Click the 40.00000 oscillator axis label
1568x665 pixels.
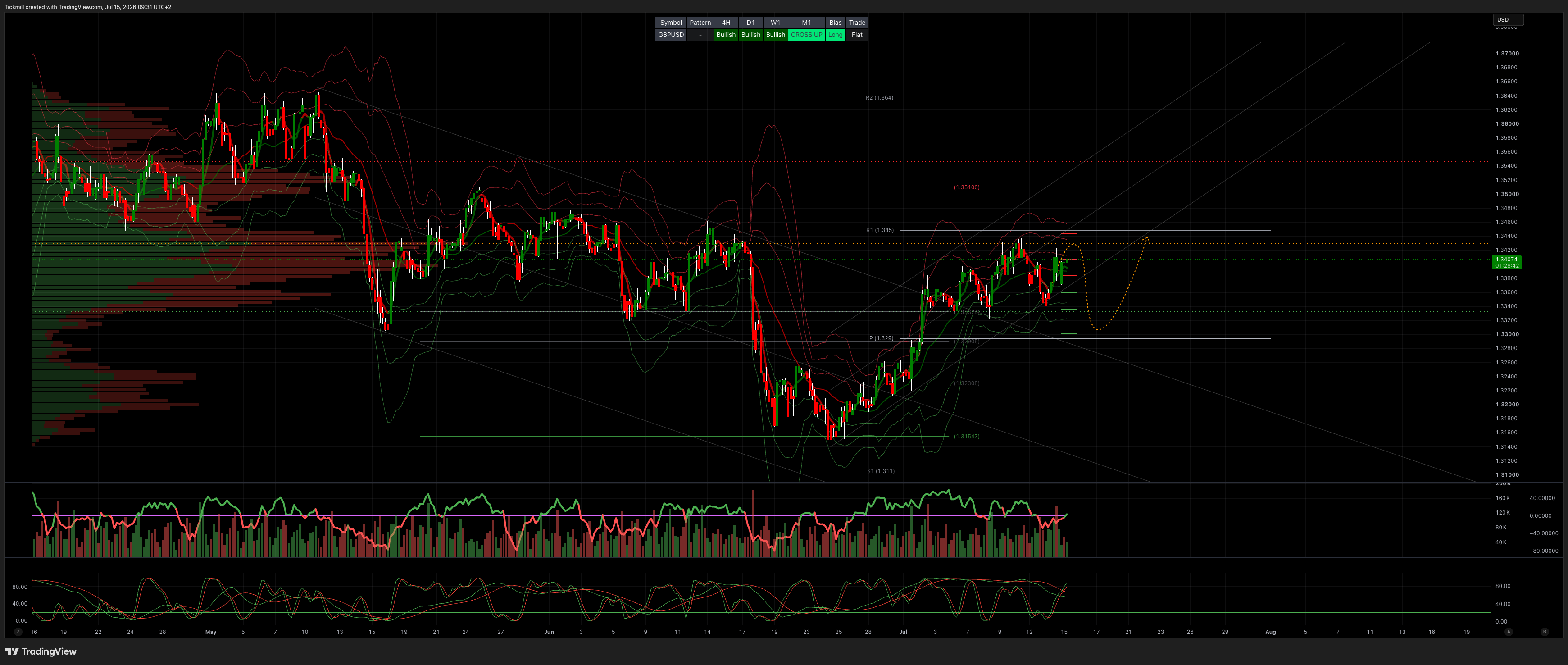coord(1542,498)
